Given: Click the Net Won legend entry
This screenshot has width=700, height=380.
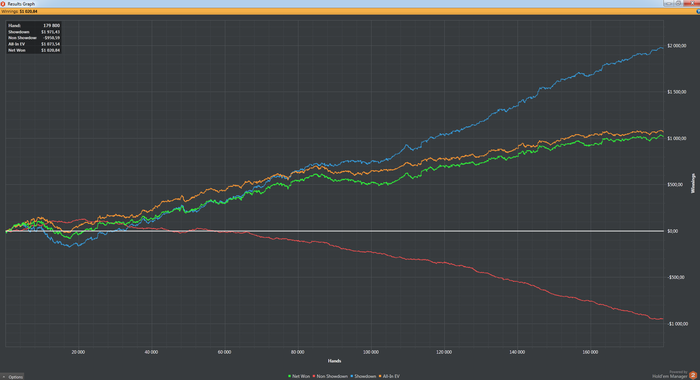Looking at the screenshot, I should tap(299, 376).
